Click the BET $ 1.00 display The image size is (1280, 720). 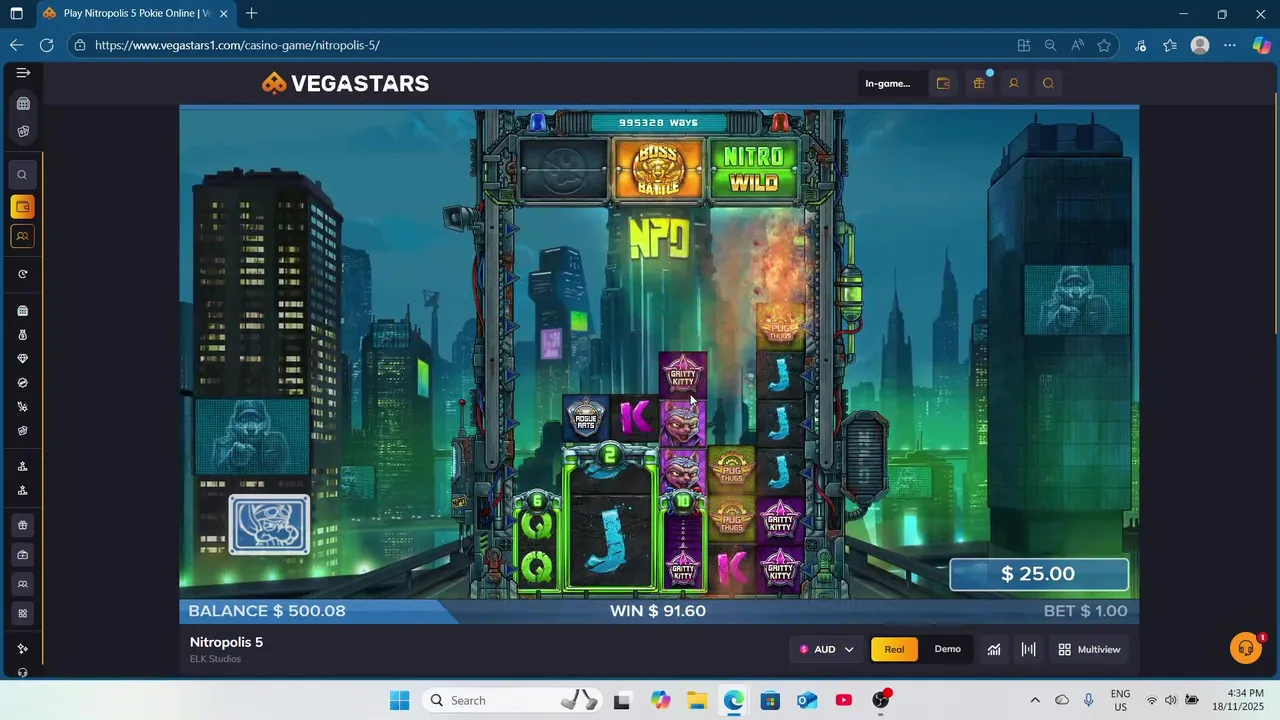(1085, 611)
